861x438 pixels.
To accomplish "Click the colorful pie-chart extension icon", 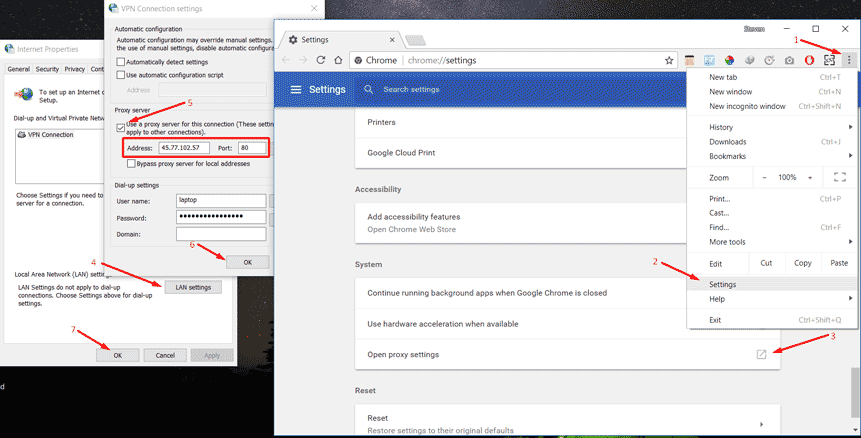I will pos(729,60).
